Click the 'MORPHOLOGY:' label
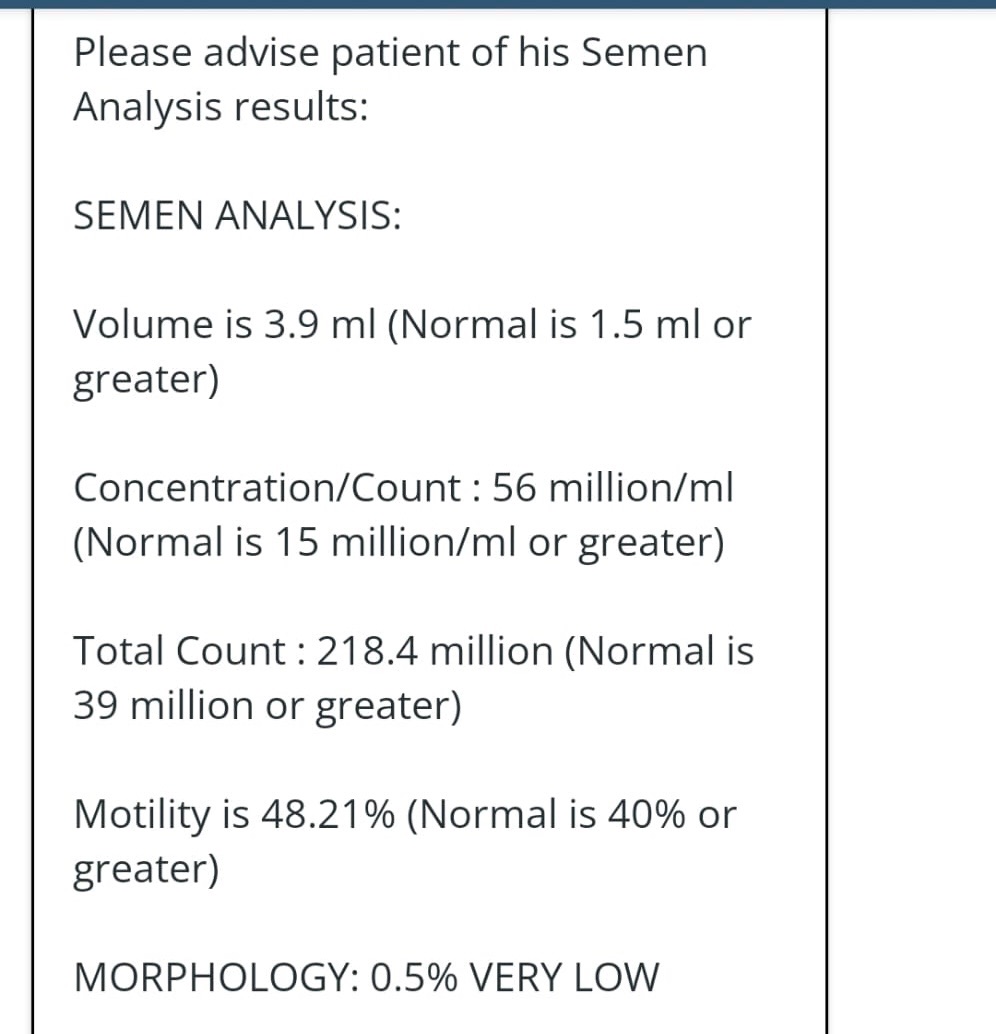The height and width of the screenshot is (1034, 996). click(x=216, y=977)
